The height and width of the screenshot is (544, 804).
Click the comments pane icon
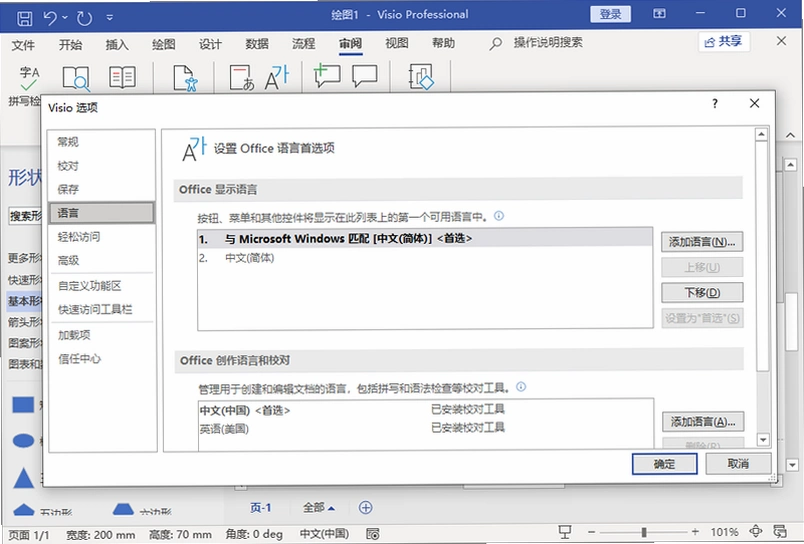coord(365,76)
